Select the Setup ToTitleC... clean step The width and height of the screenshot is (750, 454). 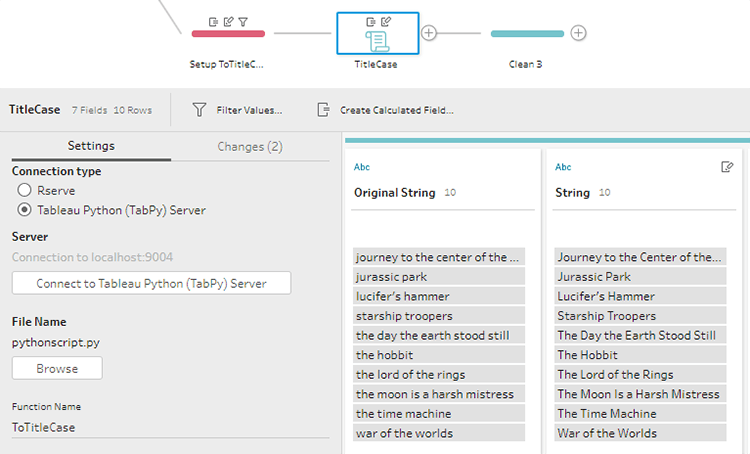(228, 33)
